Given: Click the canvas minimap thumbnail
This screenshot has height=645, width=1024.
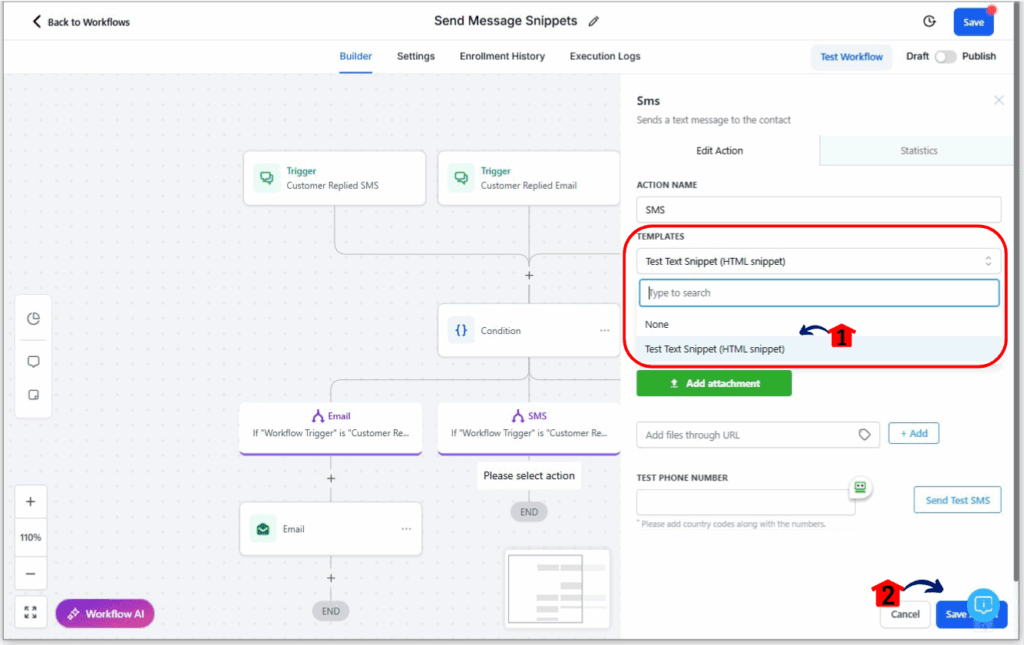Looking at the screenshot, I should coord(557,588).
